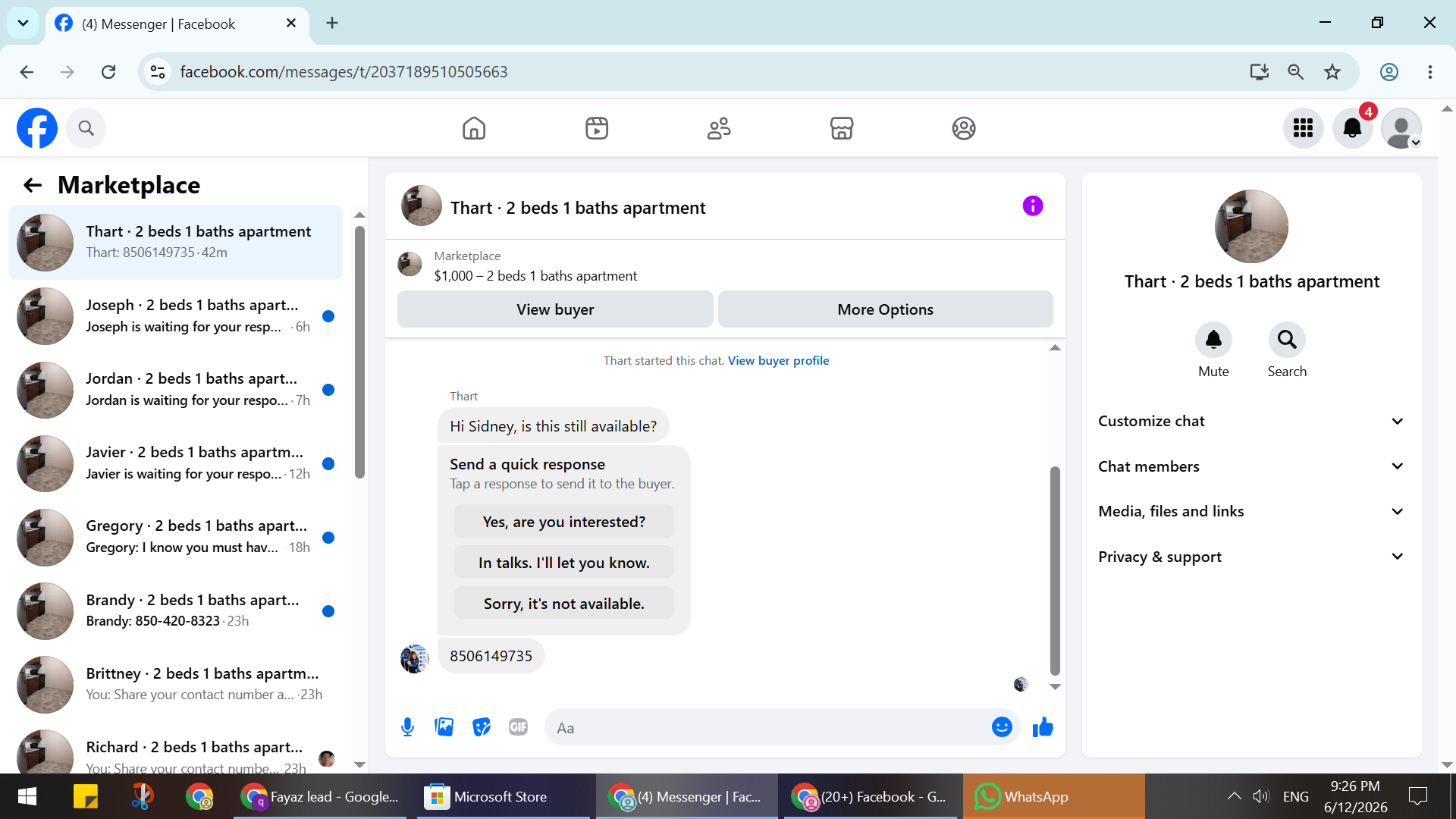Close the Messenger Facebook tab
The image size is (1456, 819).
point(291,24)
